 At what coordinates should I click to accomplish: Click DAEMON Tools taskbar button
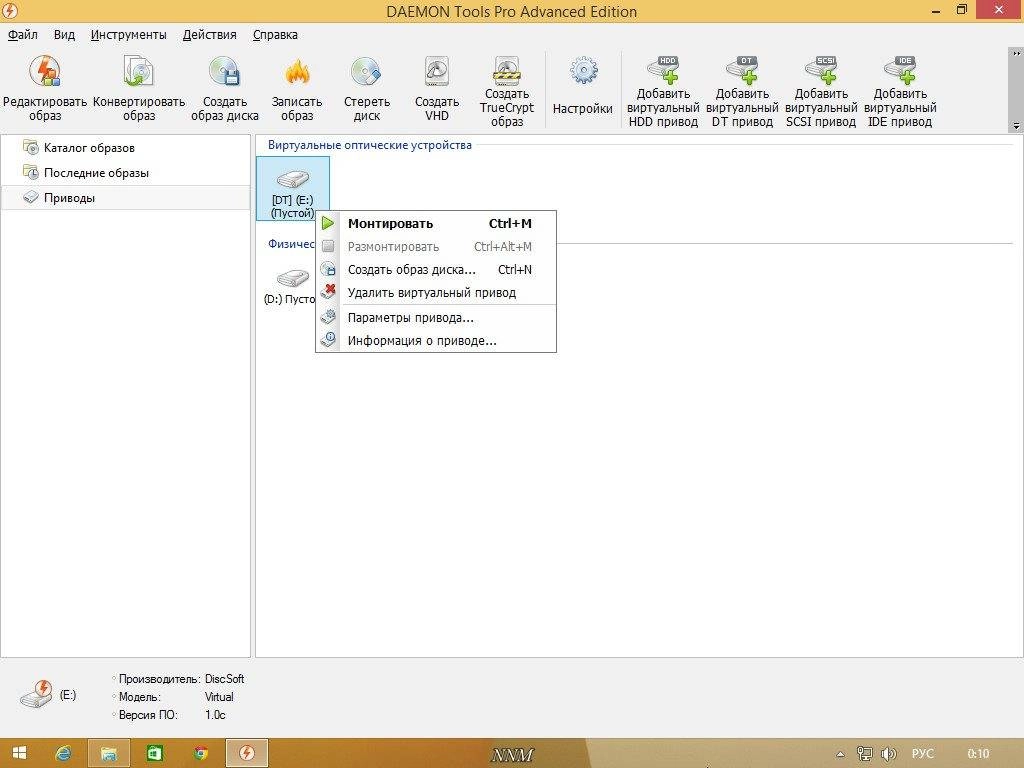coord(247,753)
